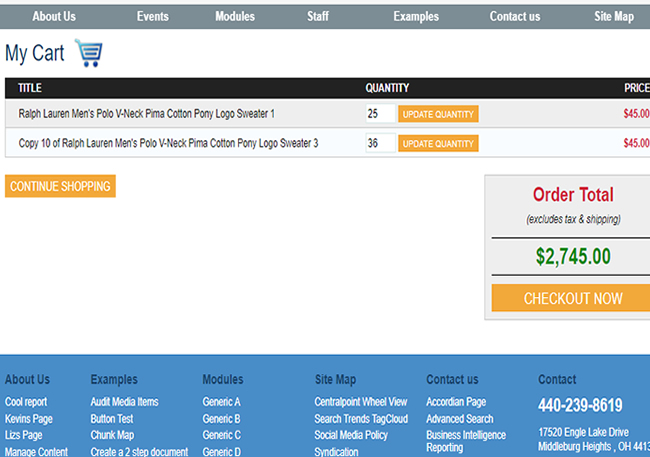This screenshot has width=650, height=457.
Task: Click the quantity field showing 25
Action: coord(380,114)
